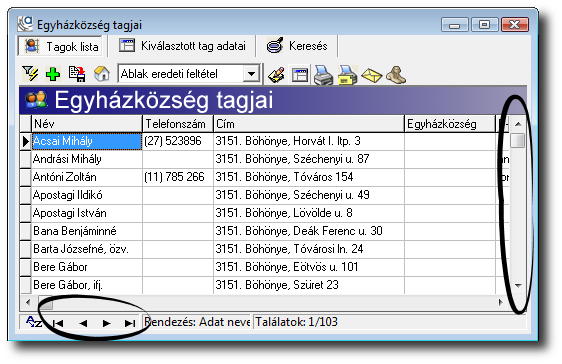The height and width of the screenshot is (364, 562).
Task: Jump to the first record
Action: (x=58, y=324)
